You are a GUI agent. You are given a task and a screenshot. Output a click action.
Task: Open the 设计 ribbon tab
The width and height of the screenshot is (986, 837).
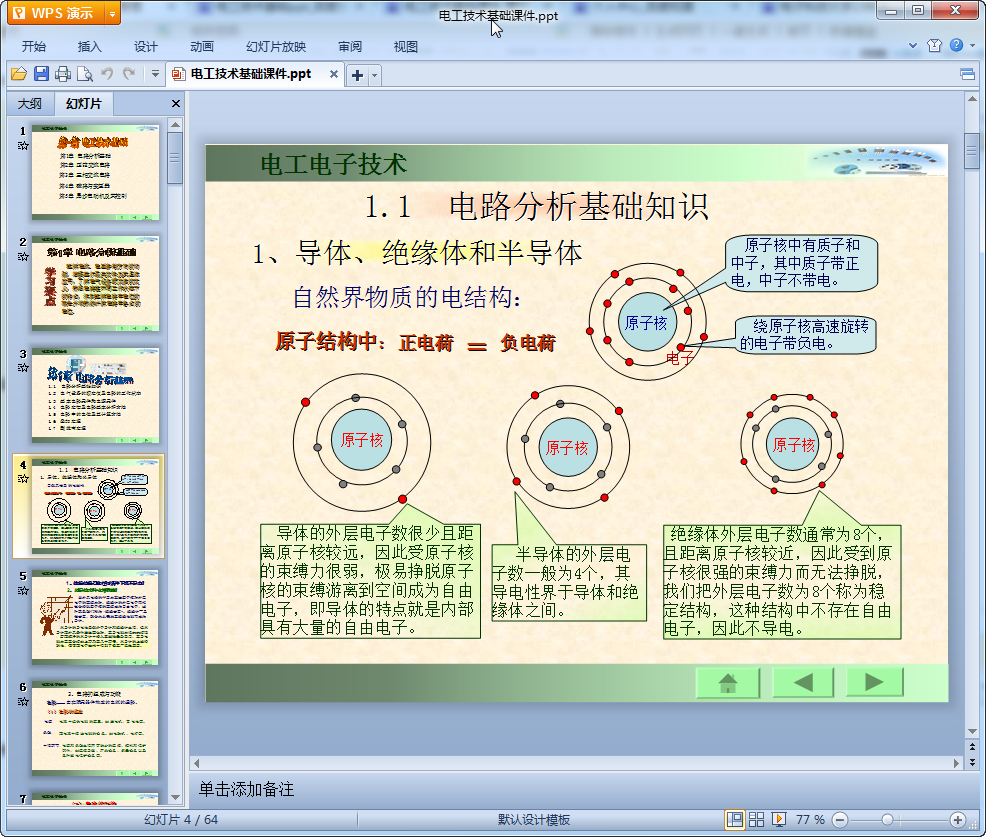click(x=145, y=47)
